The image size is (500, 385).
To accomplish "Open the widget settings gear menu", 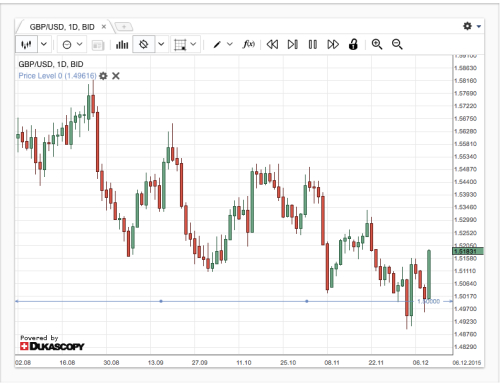I will (468, 26).
